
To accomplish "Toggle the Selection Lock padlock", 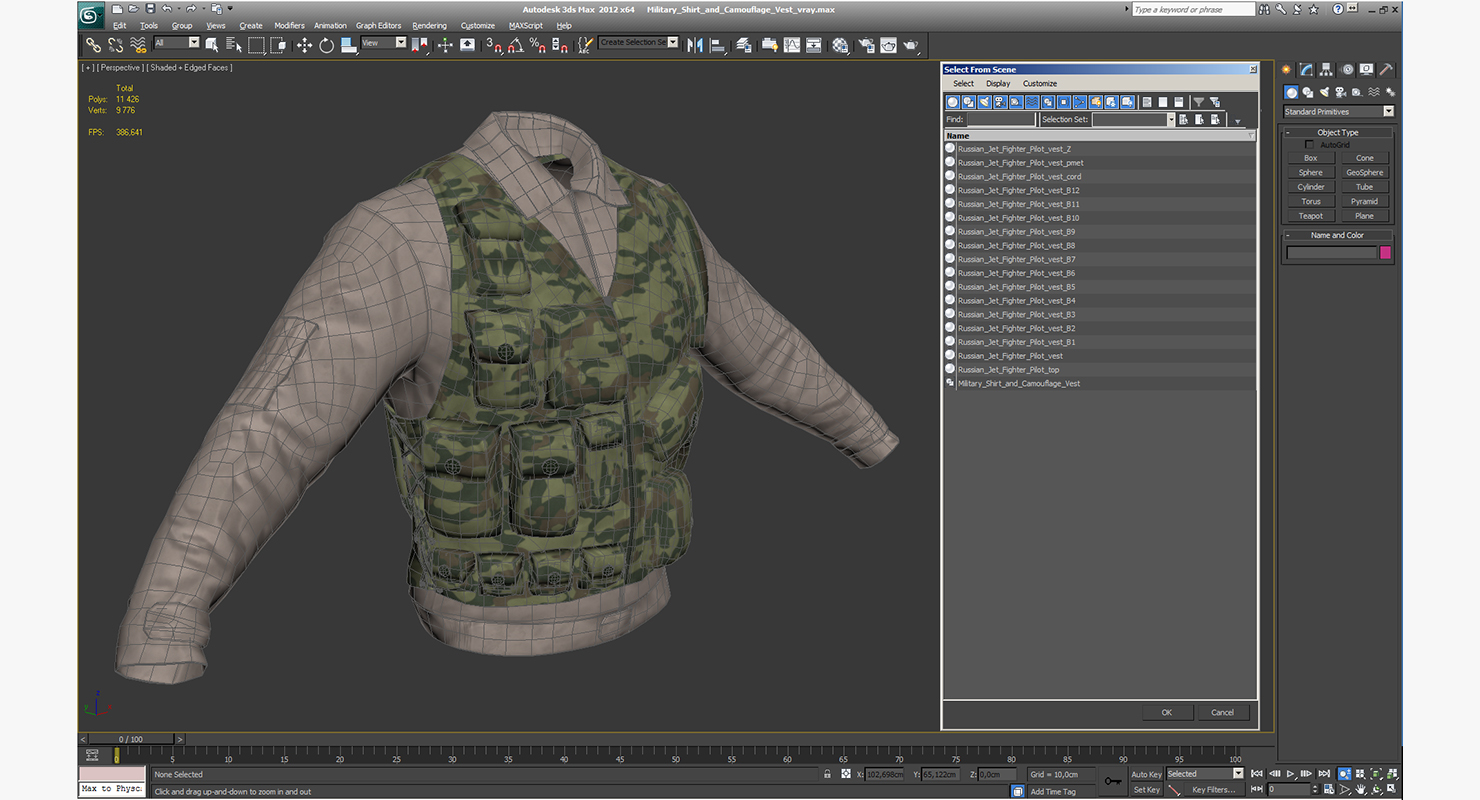I will 827,774.
